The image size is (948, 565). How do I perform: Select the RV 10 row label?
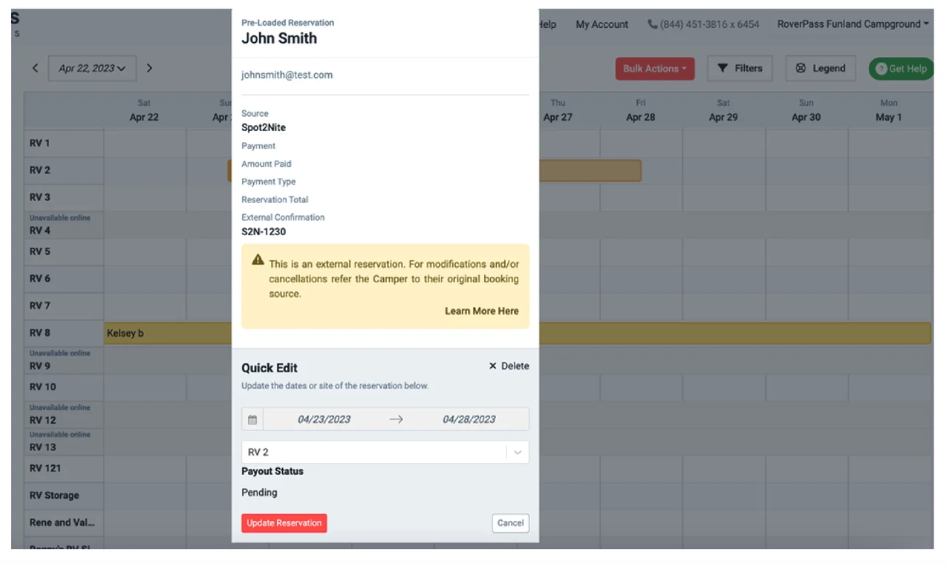pyautogui.click(x=43, y=387)
